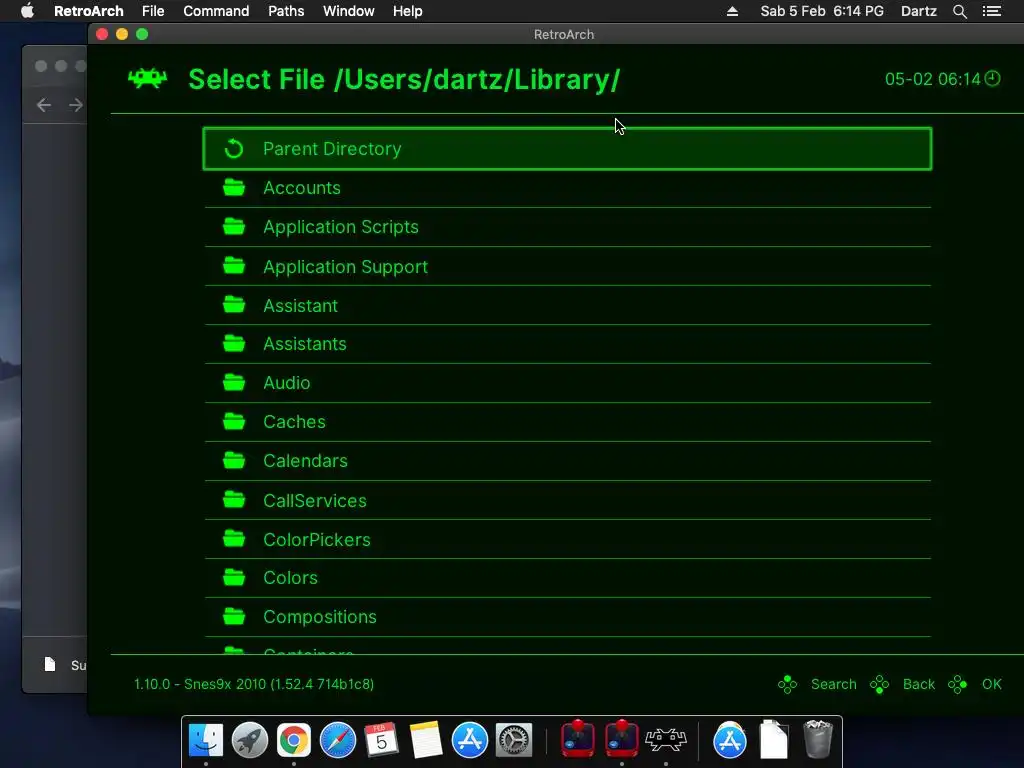The image size is (1024, 768).
Task: Open the Command menu
Action: 216,11
